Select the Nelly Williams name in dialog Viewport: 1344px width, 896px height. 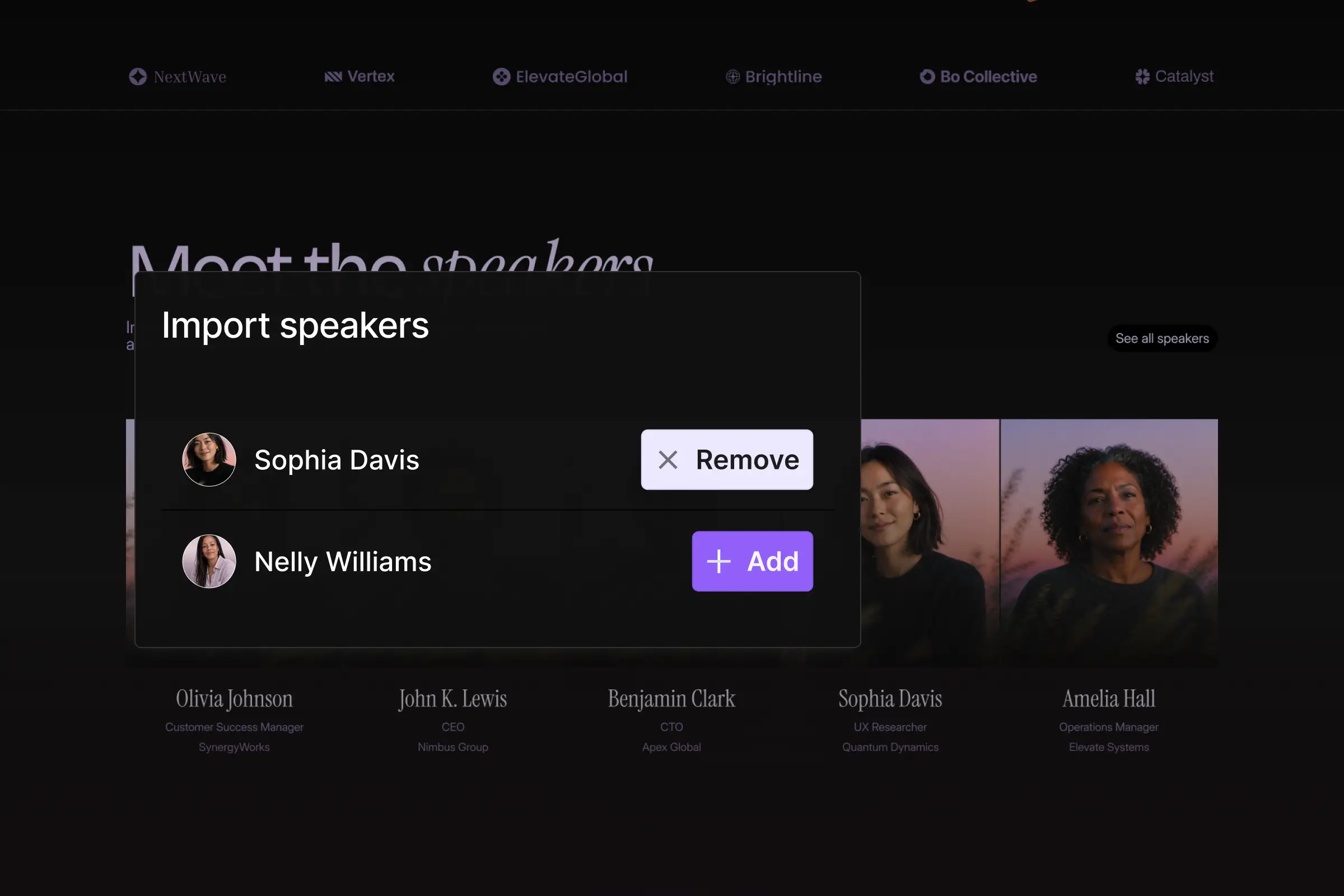(x=343, y=562)
